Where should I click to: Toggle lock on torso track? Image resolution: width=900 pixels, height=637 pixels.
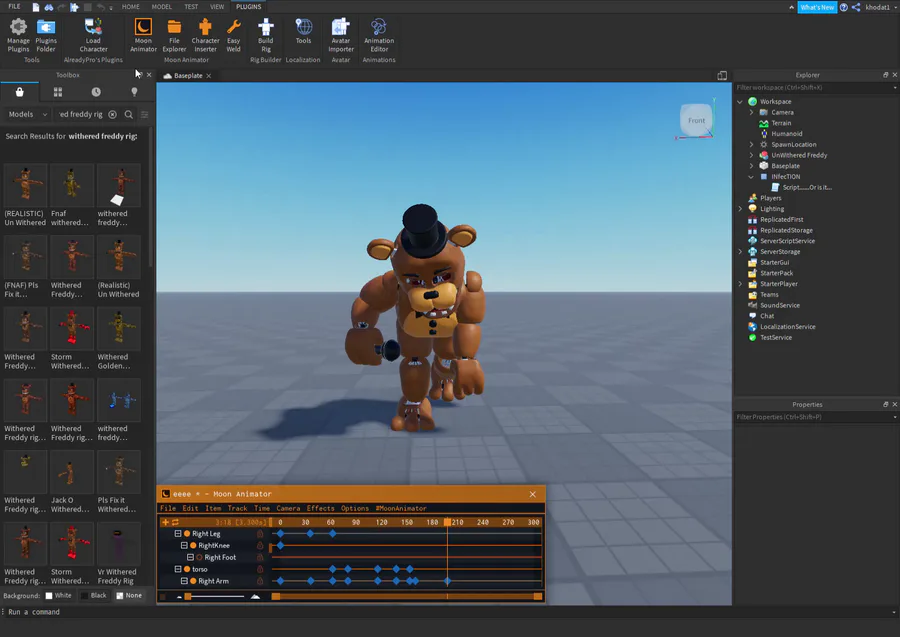click(260, 569)
